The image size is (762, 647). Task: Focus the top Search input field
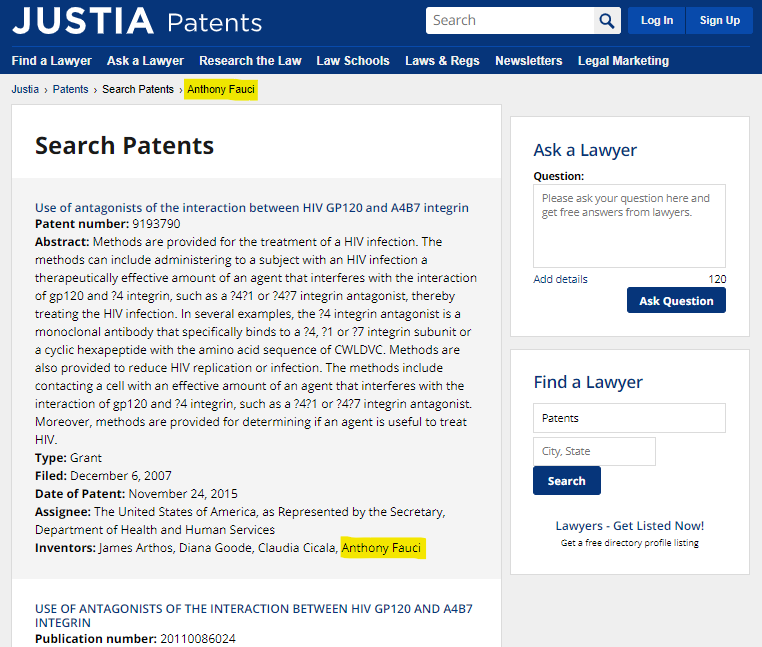510,20
